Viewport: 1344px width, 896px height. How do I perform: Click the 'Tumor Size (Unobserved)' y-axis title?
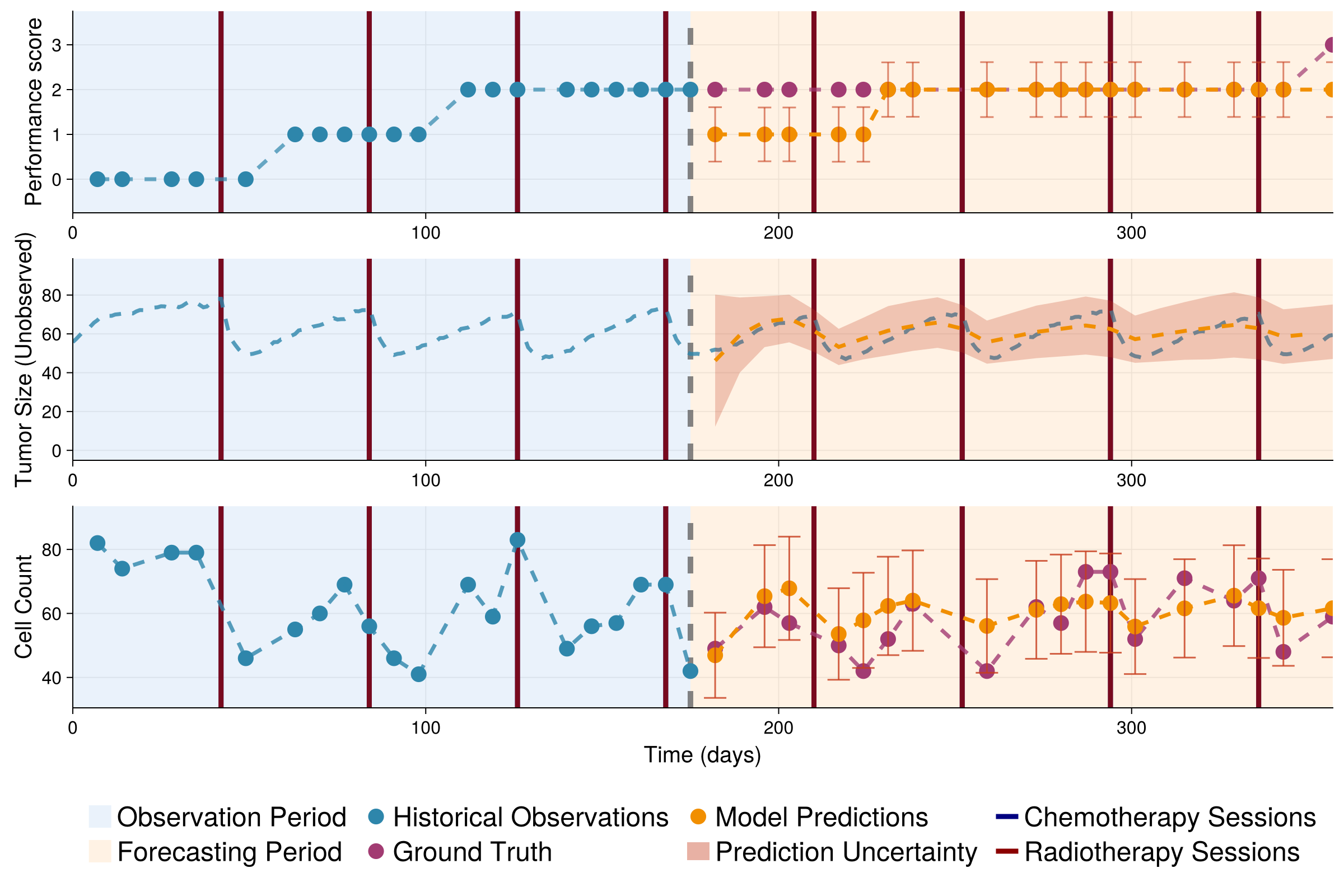coord(24,360)
